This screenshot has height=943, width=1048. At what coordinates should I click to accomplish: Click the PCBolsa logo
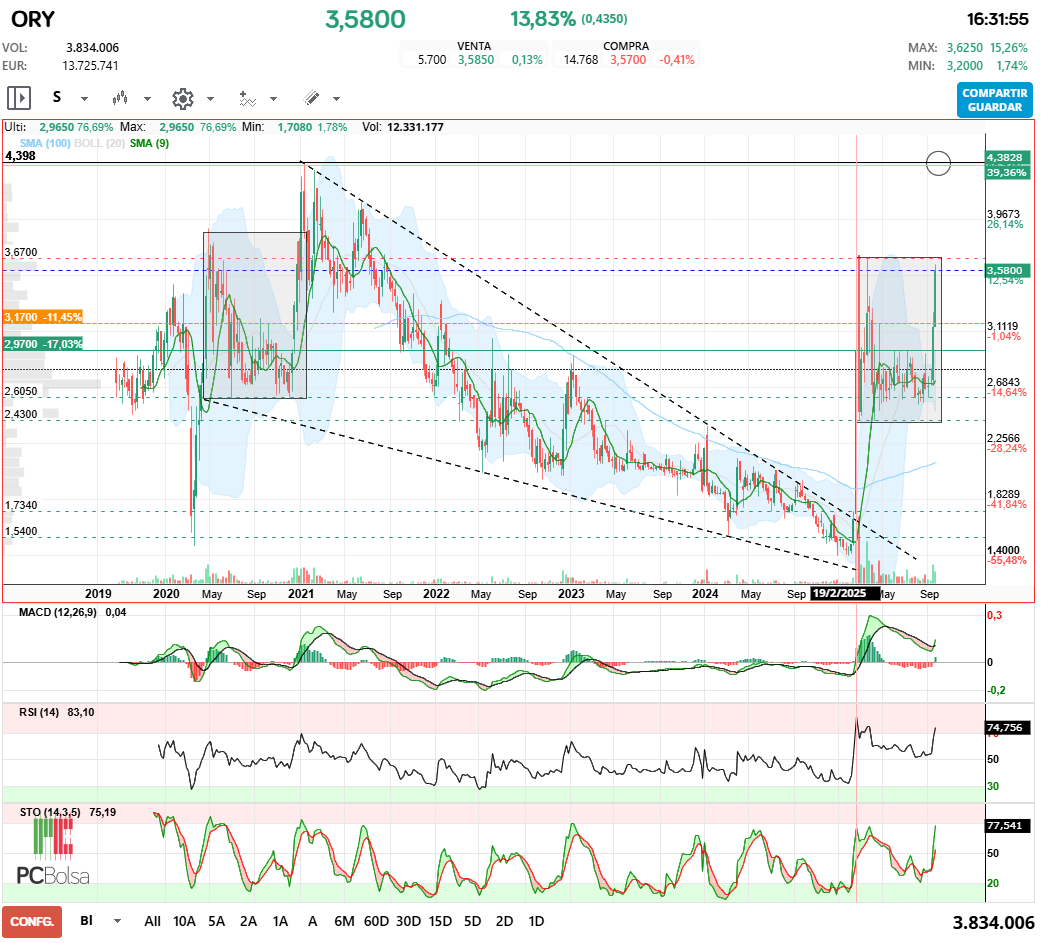[x=52, y=852]
